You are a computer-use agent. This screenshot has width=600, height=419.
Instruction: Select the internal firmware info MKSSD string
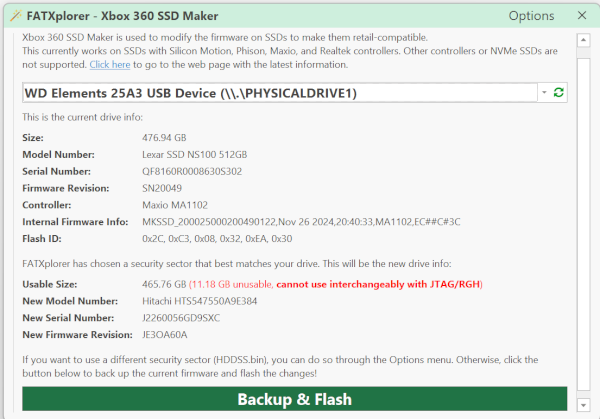(301, 222)
